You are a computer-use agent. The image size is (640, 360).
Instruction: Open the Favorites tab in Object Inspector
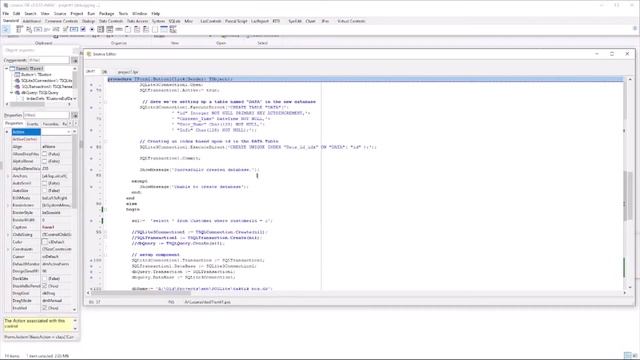point(51,124)
